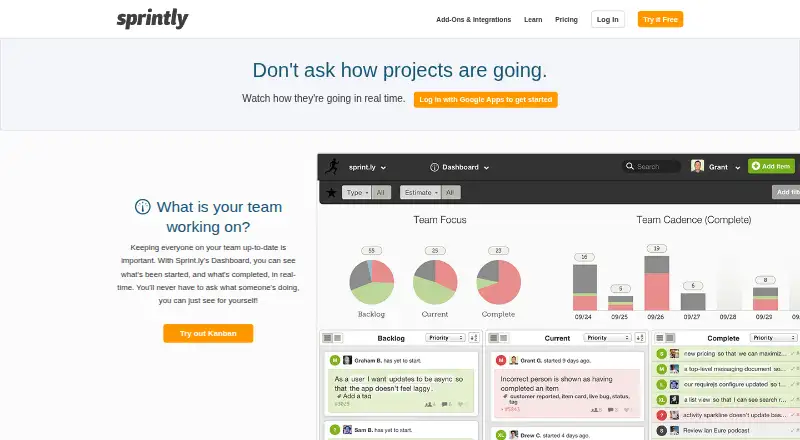This screenshot has width=800, height=440.
Task: Click the green Add Item button
Action: click(x=771, y=166)
